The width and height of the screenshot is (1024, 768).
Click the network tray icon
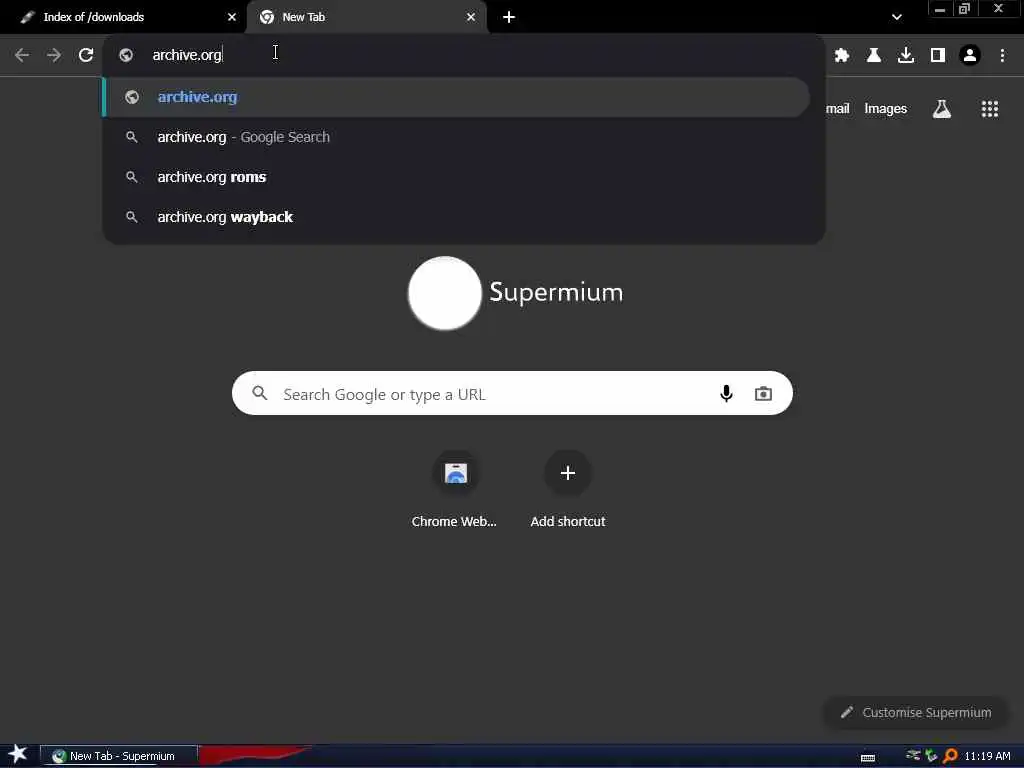(913, 756)
